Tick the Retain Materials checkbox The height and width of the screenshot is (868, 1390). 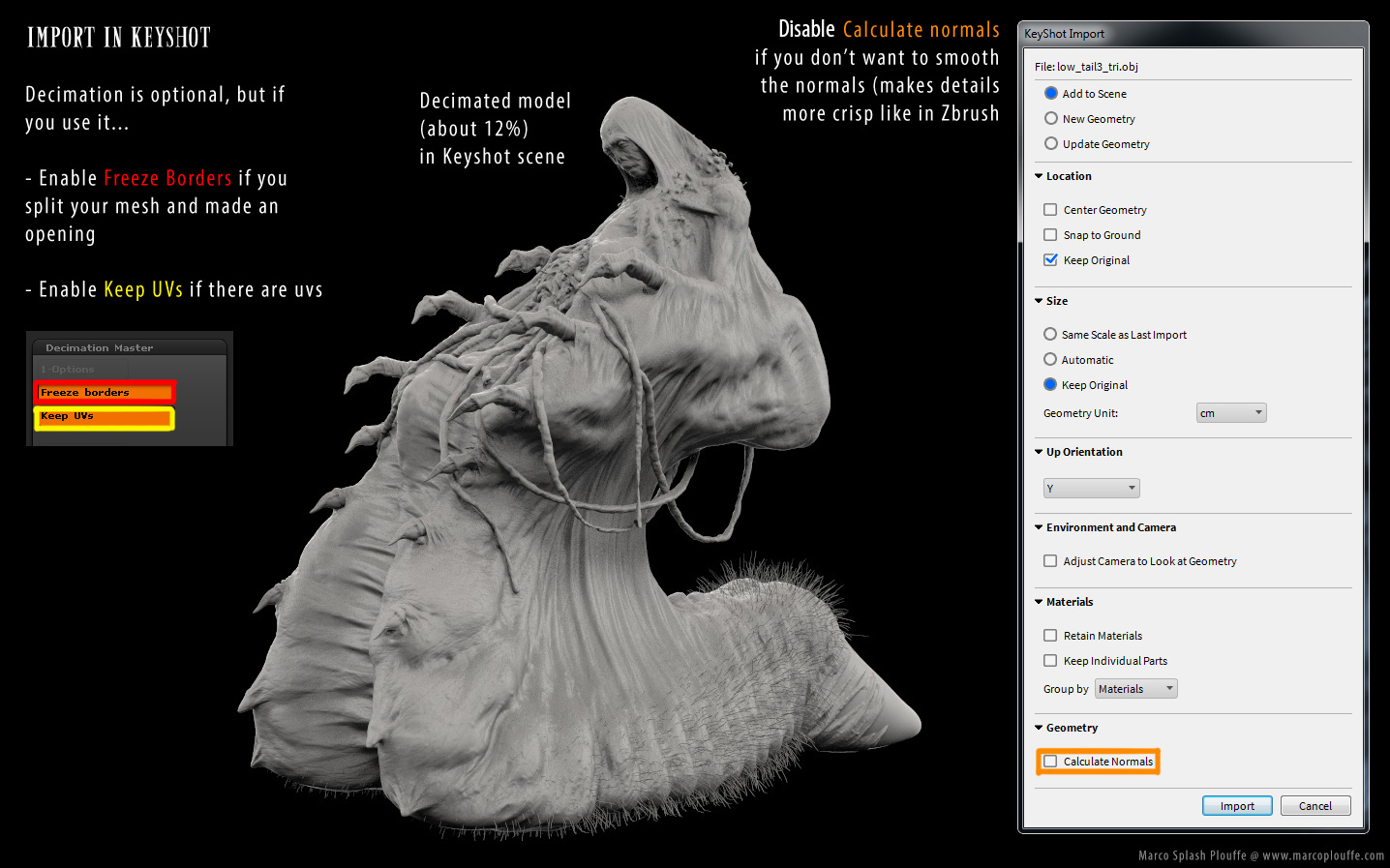tap(1050, 636)
